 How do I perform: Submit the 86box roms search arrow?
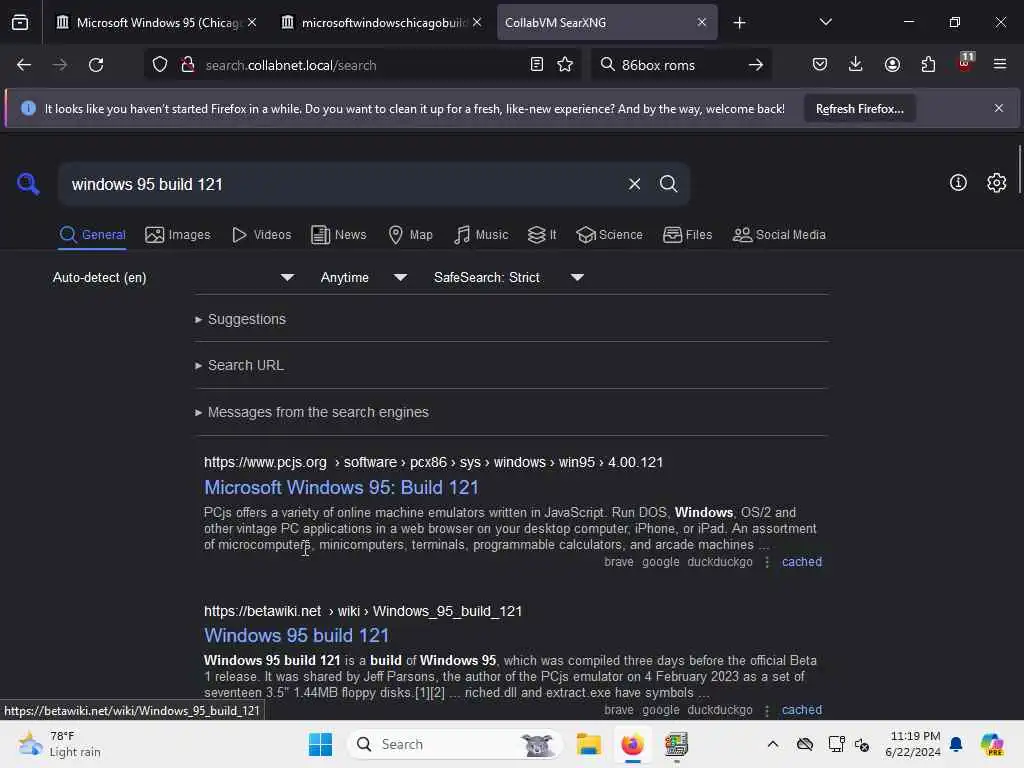click(756, 65)
